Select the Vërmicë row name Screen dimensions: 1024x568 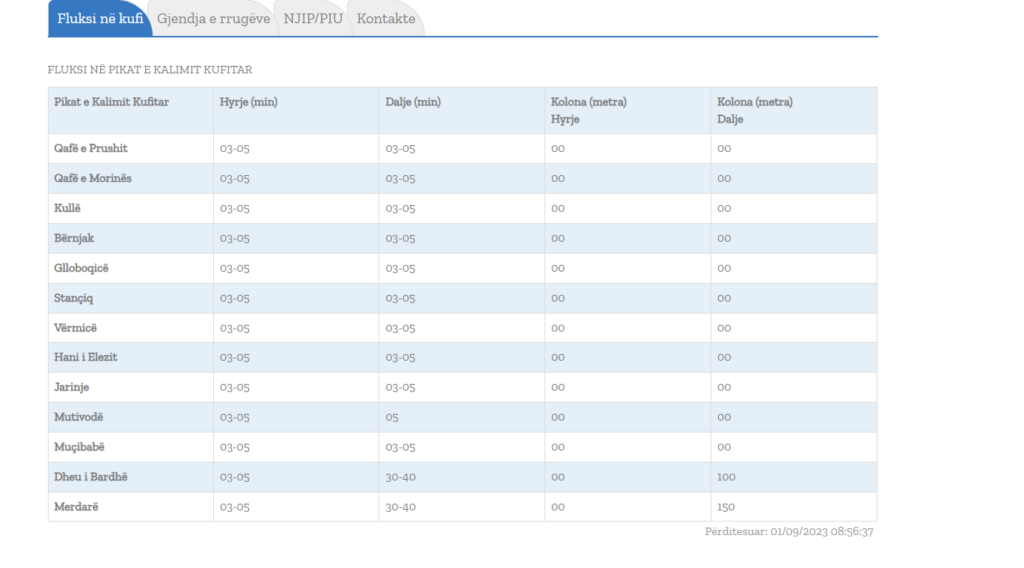(76, 328)
